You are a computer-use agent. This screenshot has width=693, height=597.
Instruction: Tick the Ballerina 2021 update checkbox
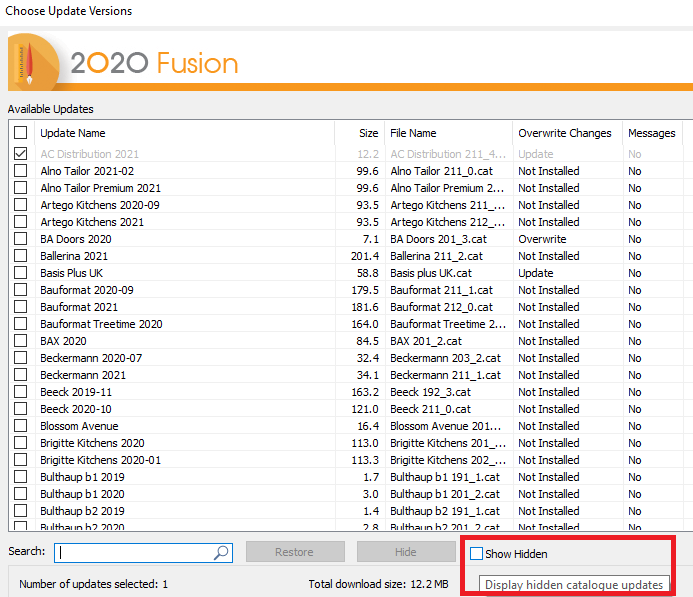pyautogui.click(x=21, y=256)
